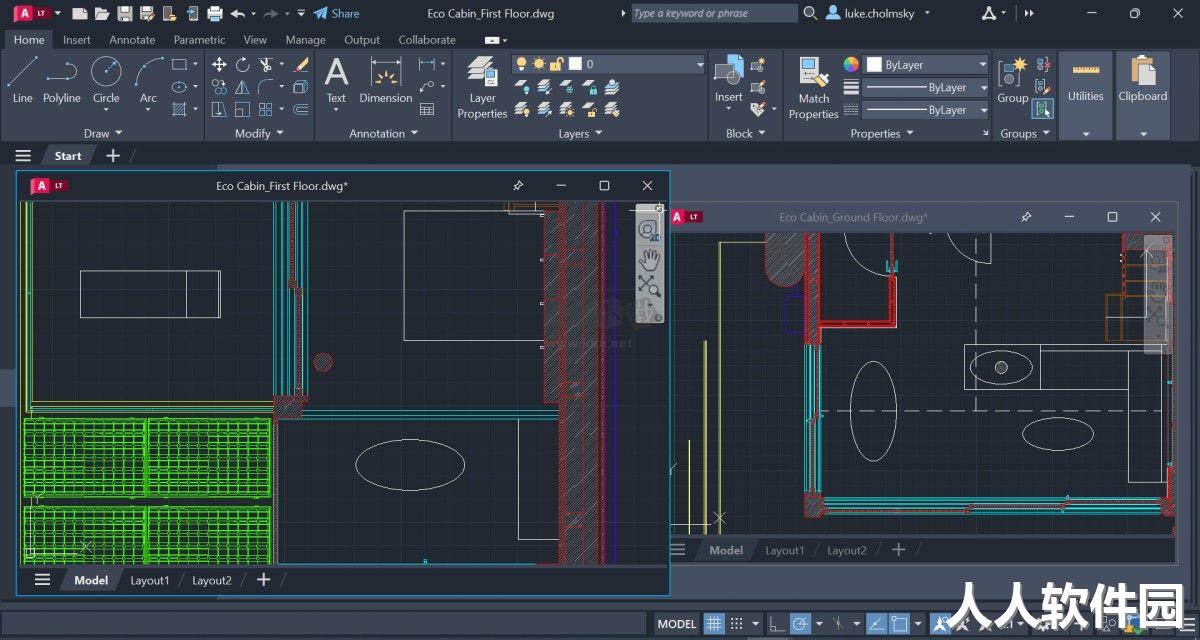
Task: Click the Share button
Action: coord(336,13)
